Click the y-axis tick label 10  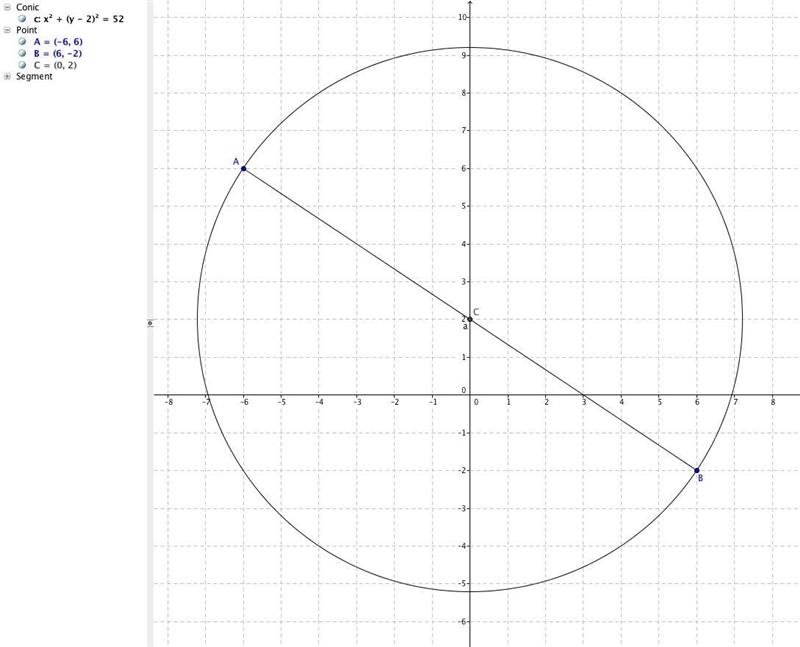point(462,17)
